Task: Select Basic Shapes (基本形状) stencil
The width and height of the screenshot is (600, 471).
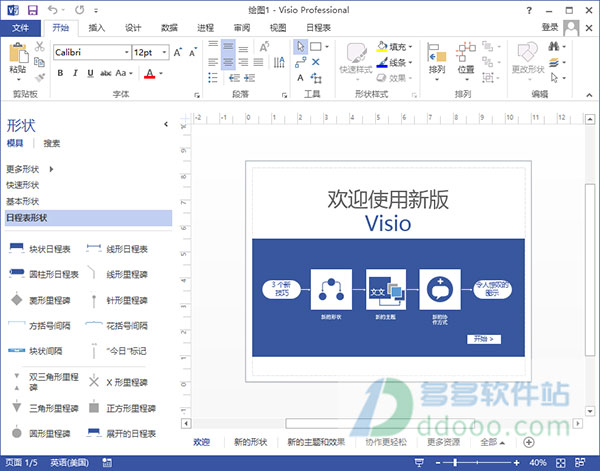Action: pyautogui.click(x=23, y=201)
